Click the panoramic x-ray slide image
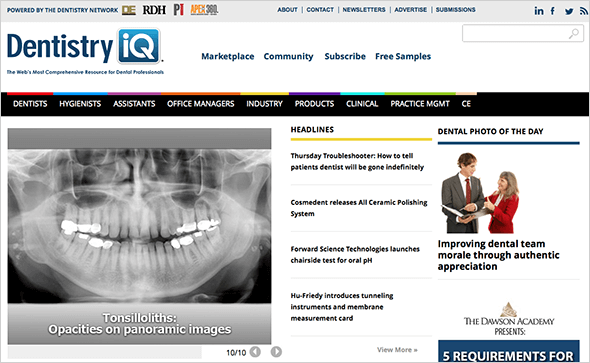Screen dimensions: 590x363 139,226
